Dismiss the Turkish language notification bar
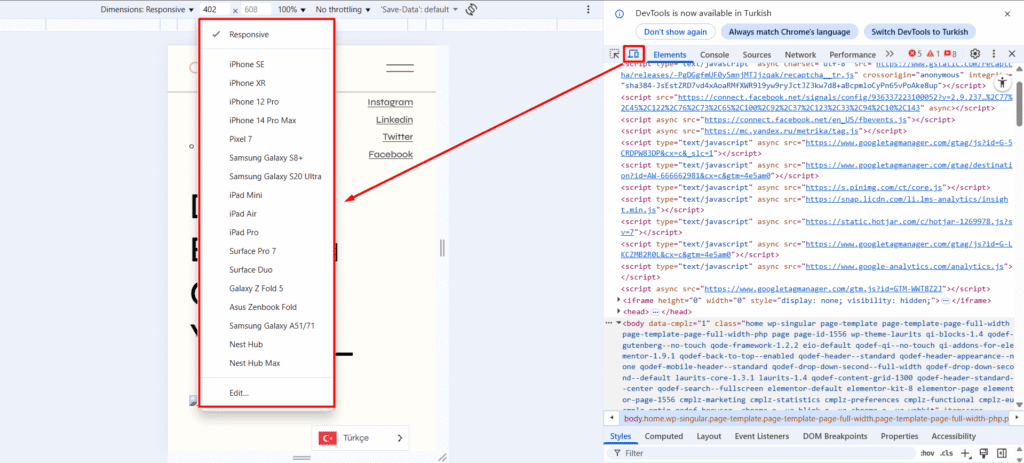This screenshot has width=1024, height=463. point(1009,15)
